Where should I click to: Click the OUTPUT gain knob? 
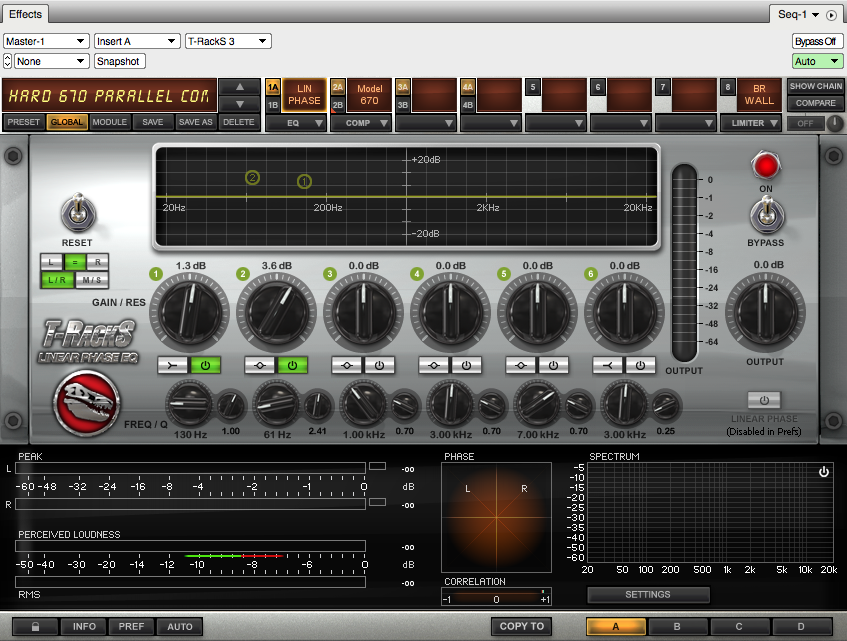click(x=765, y=313)
